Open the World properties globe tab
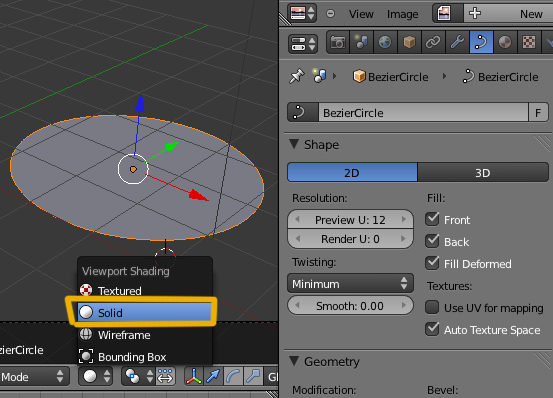This screenshot has height=398, width=553. point(385,43)
